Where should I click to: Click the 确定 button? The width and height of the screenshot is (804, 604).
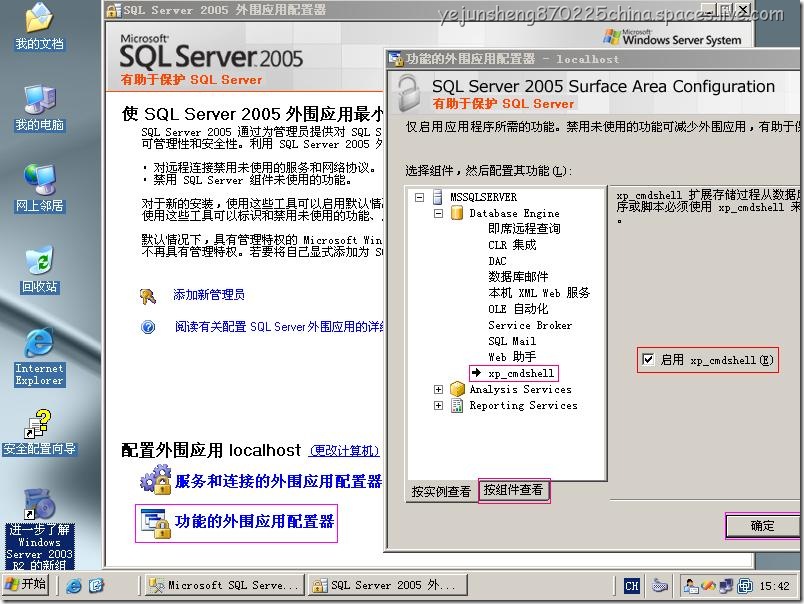point(762,526)
